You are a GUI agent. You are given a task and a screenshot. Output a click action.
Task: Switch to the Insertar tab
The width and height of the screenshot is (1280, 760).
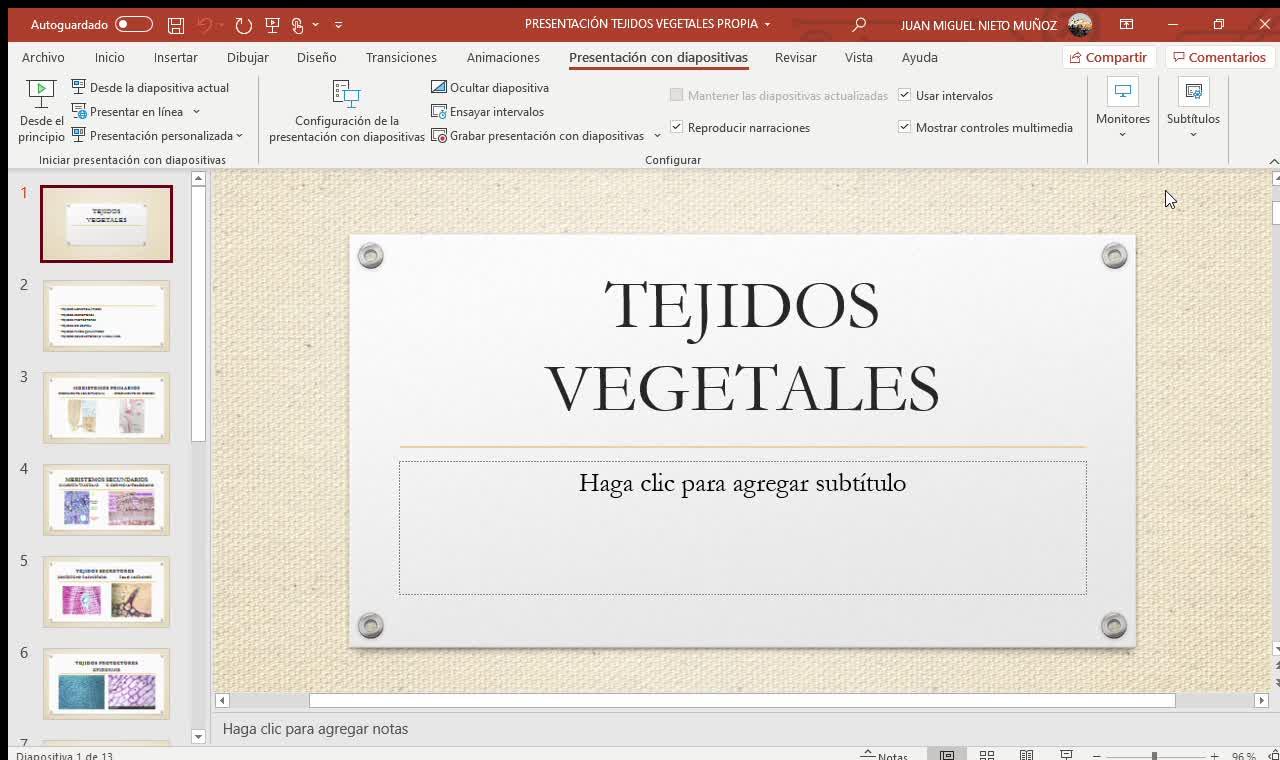(x=176, y=58)
